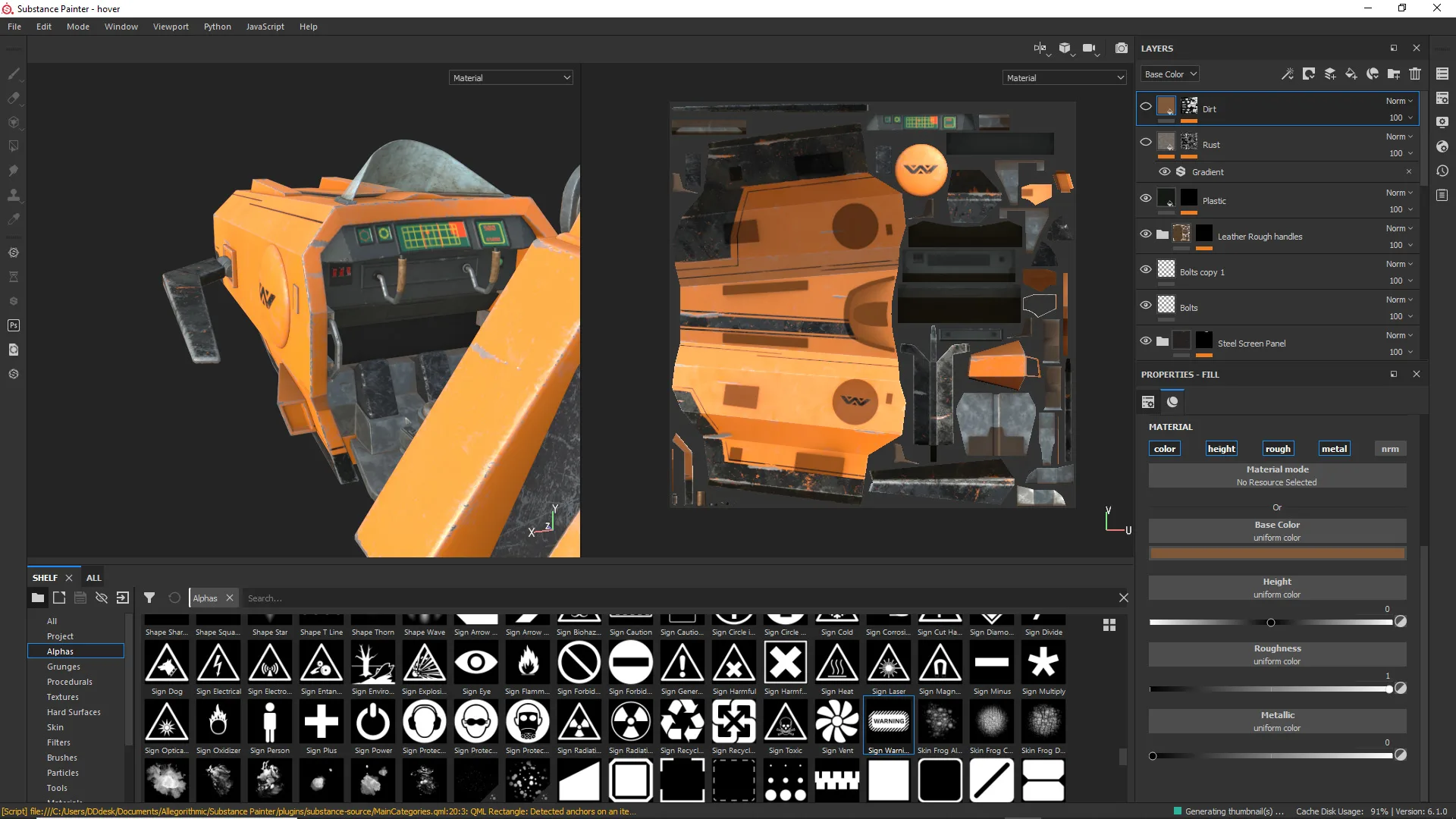The height and width of the screenshot is (819, 1456).
Task: Toggle the height channel button
Action: click(1221, 449)
